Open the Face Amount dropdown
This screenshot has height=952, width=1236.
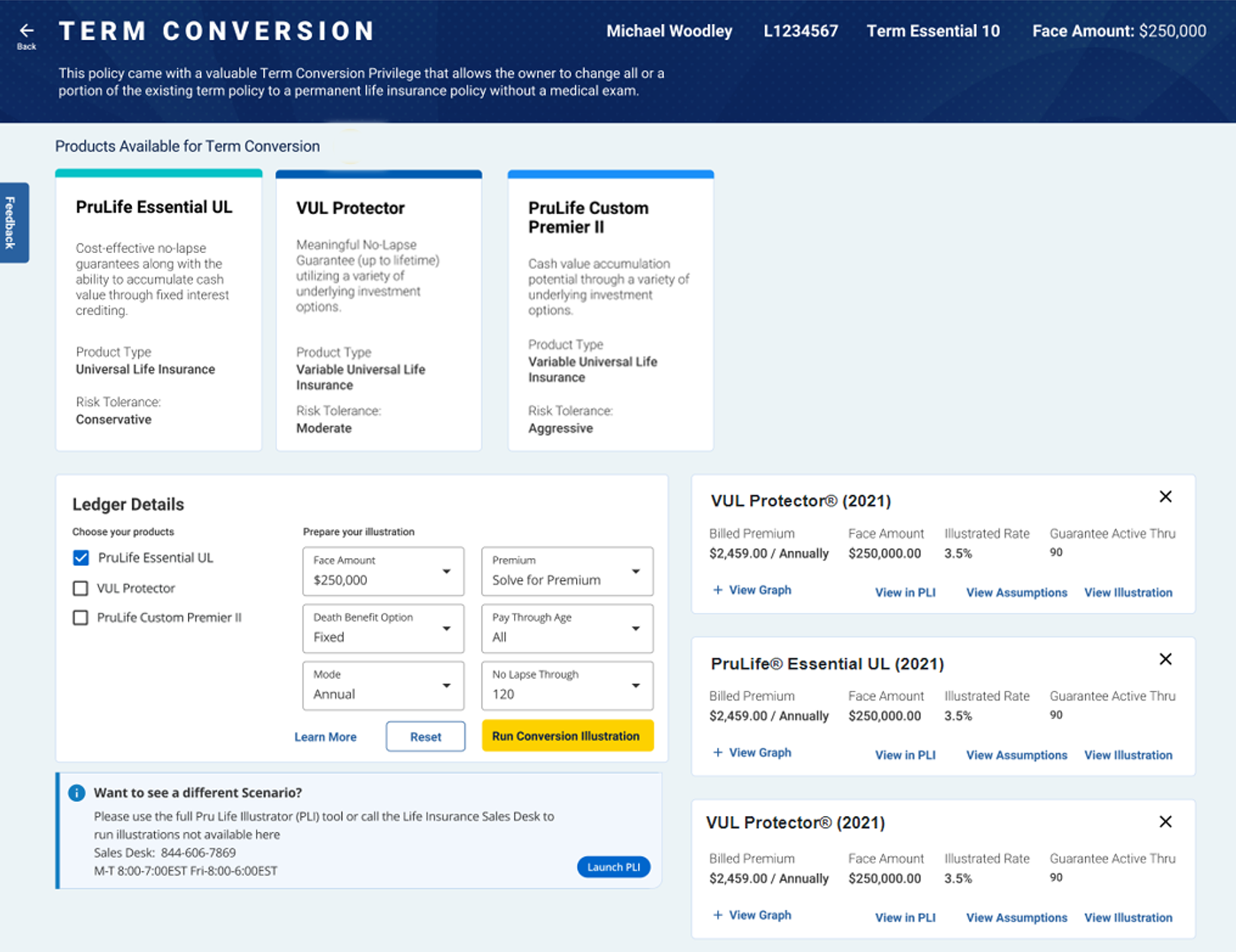(383, 571)
